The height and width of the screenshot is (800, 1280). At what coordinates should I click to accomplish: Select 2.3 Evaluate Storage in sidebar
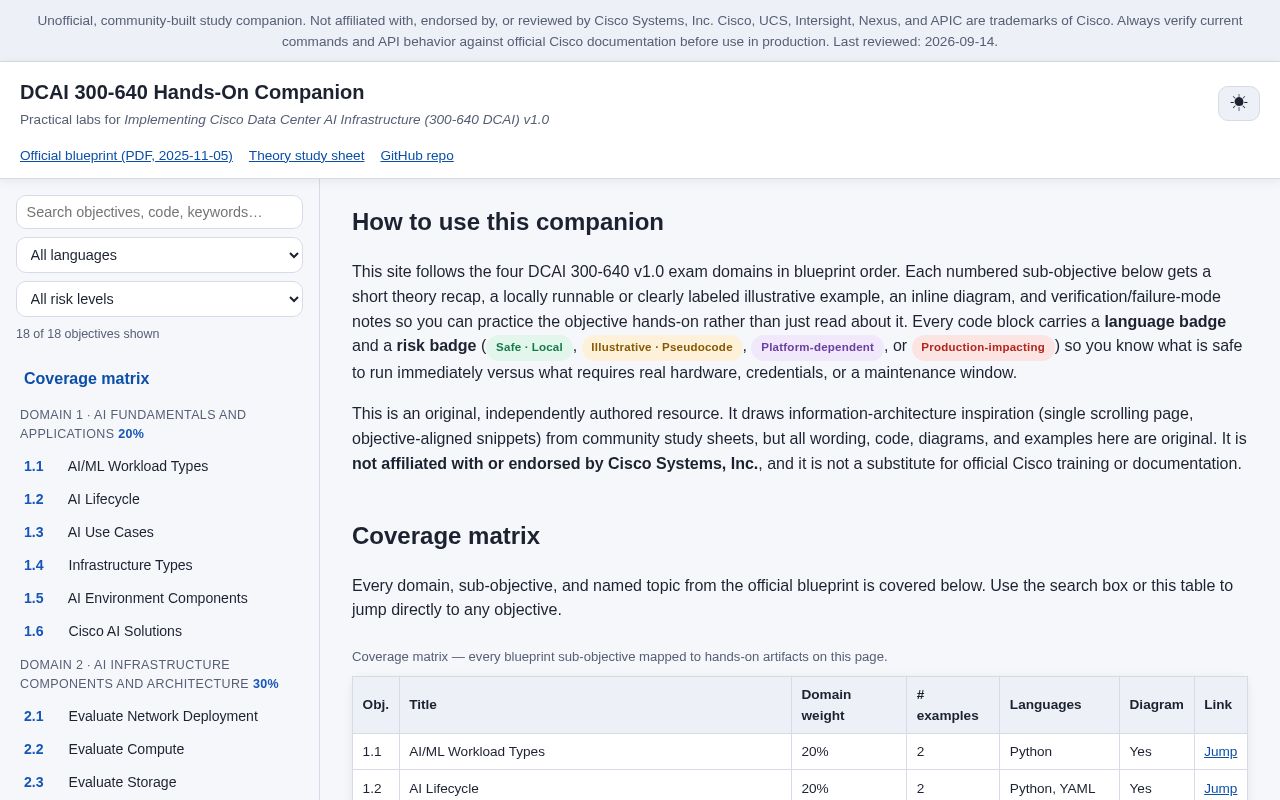tap(159, 782)
